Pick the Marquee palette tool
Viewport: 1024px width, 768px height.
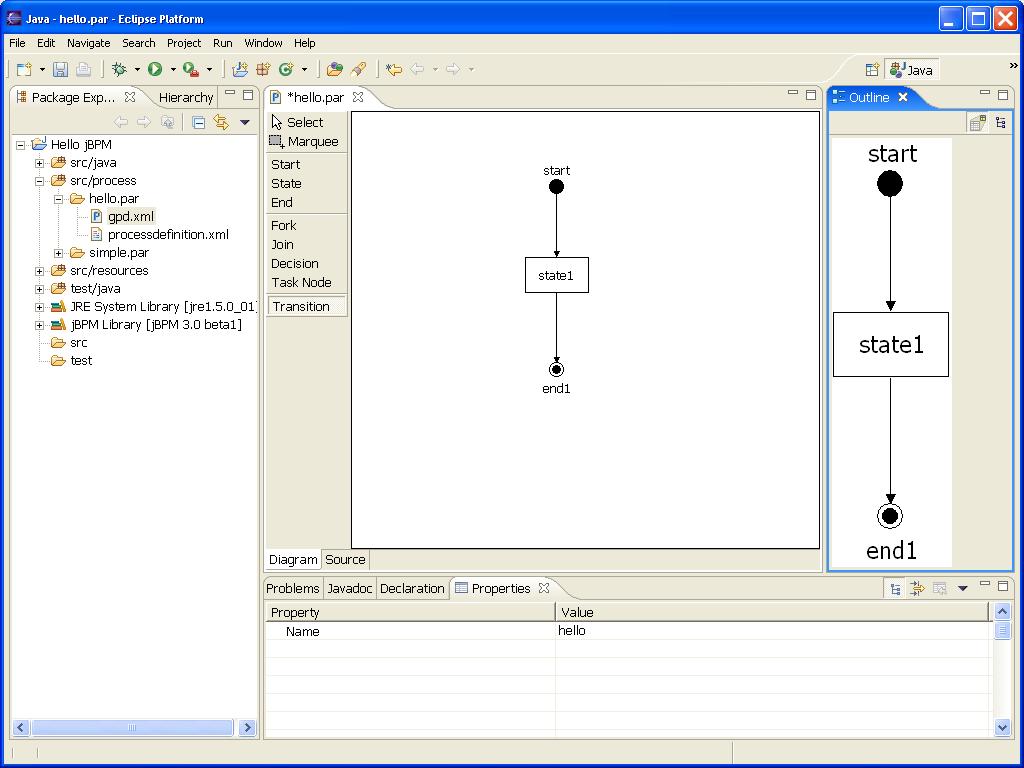[x=306, y=142]
